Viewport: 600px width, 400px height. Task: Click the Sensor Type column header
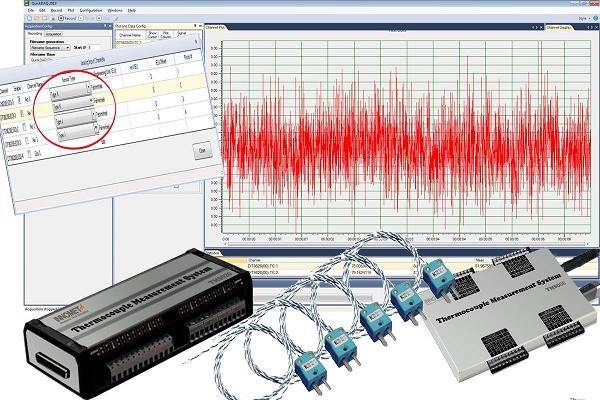point(68,79)
